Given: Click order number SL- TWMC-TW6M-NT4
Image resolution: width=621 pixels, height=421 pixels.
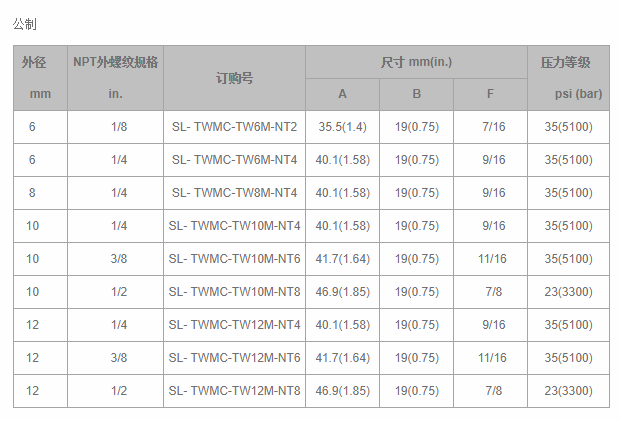Looking at the screenshot, I should [x=234, y=160].
